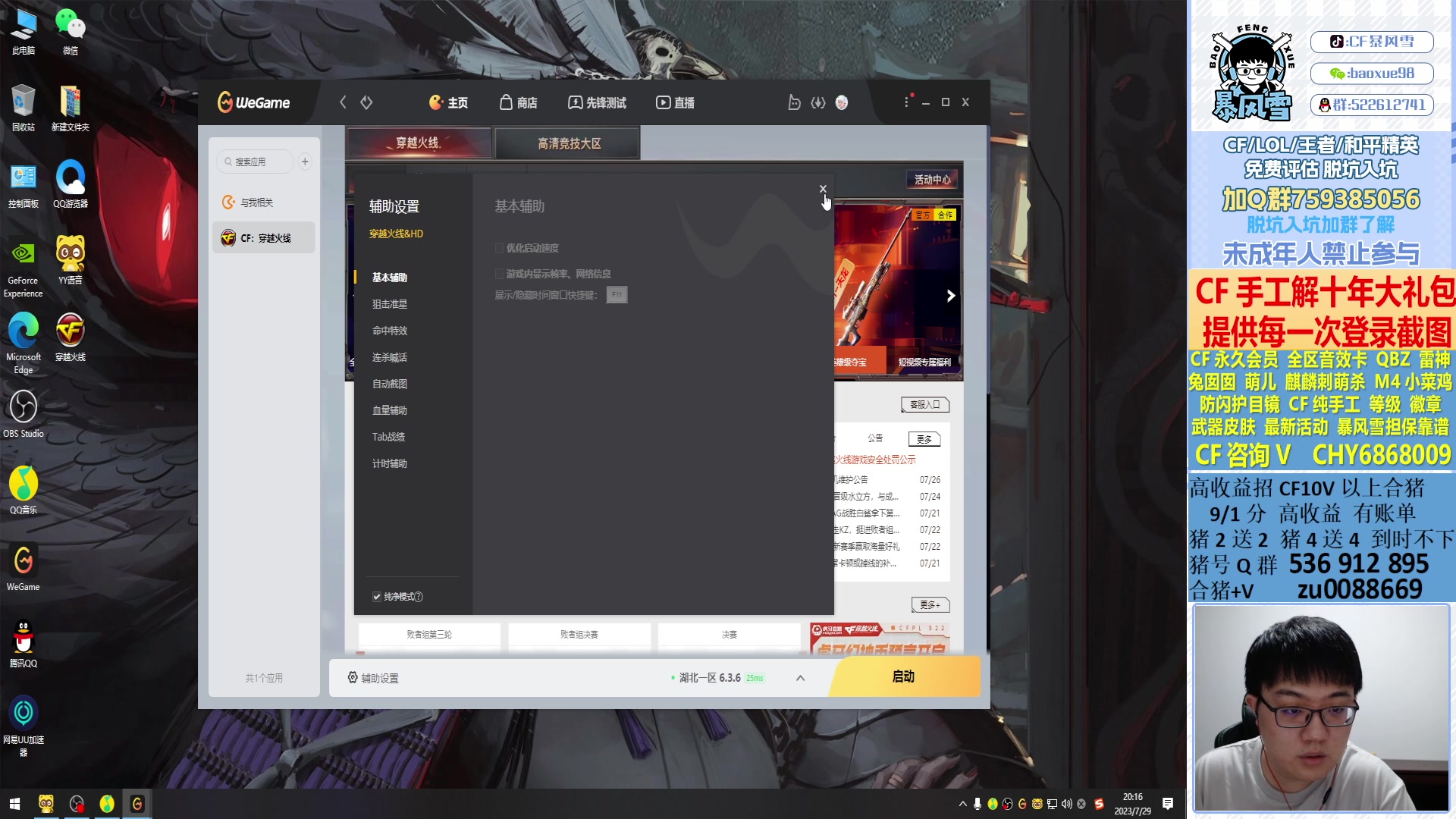The image size is (1456, 819).
Task: Select 穿越火线 game zone tab
Action: point(419,143)
